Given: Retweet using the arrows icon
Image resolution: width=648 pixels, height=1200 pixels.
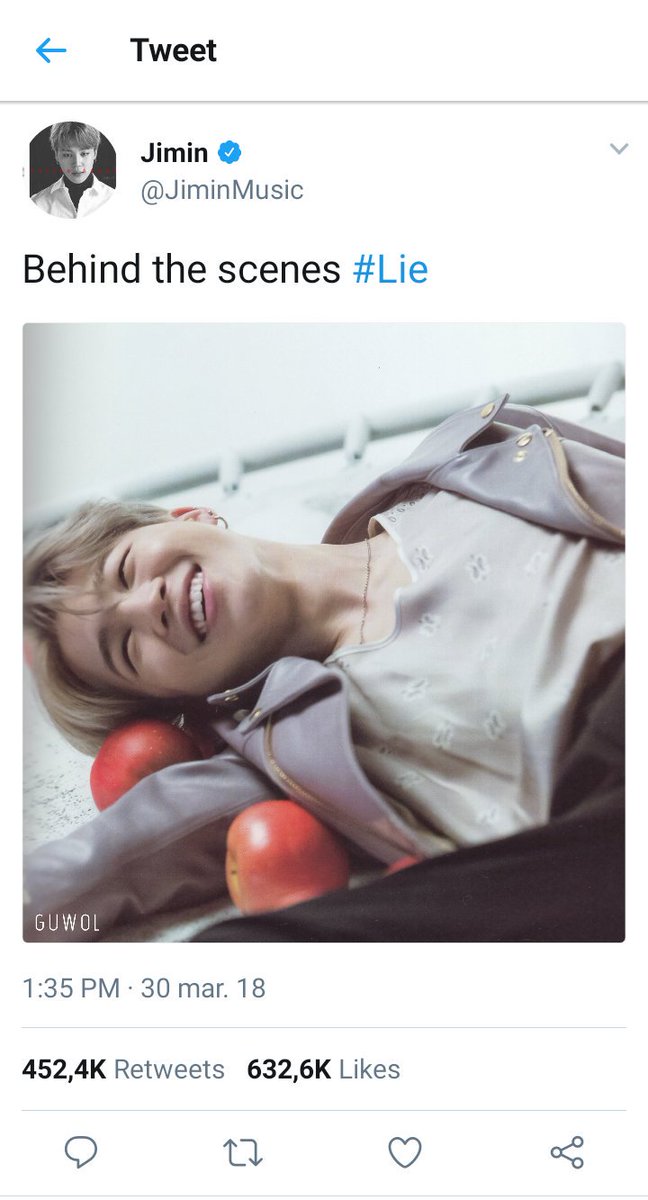Looking at the screenshot, I should pos(242,1153).
